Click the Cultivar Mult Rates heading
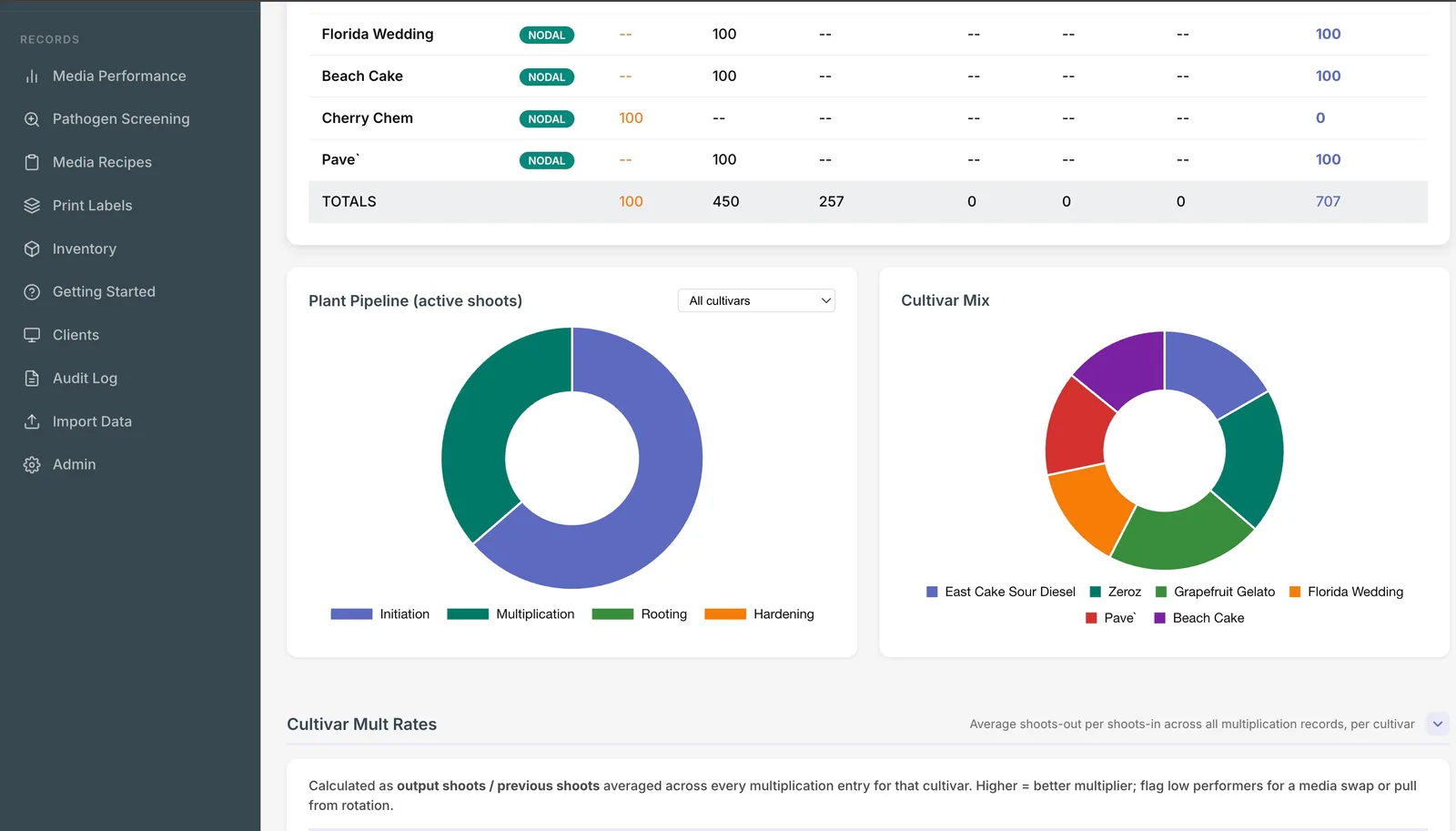 click(361, 725)
